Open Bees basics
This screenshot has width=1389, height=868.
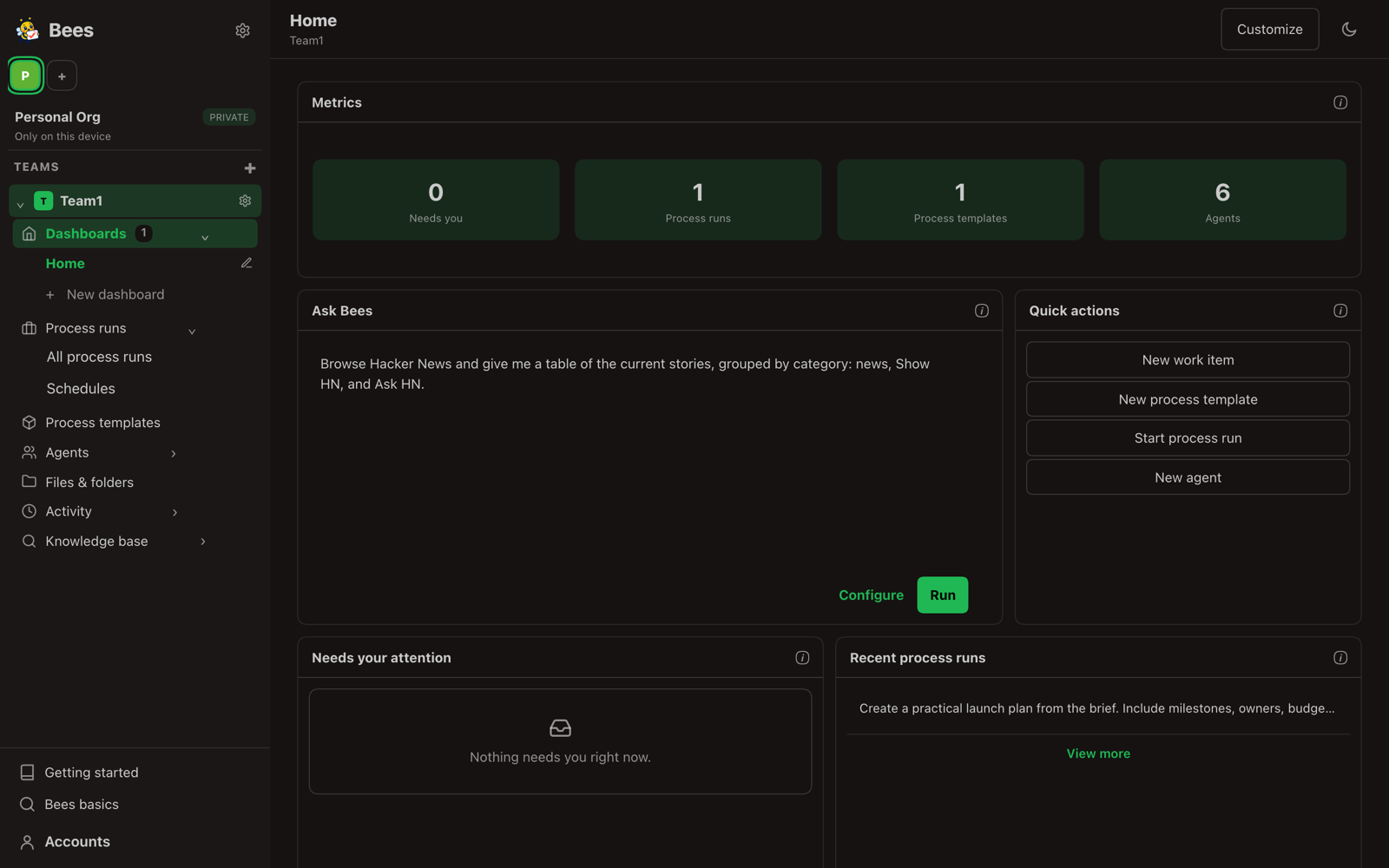click(x=82, y=805)
